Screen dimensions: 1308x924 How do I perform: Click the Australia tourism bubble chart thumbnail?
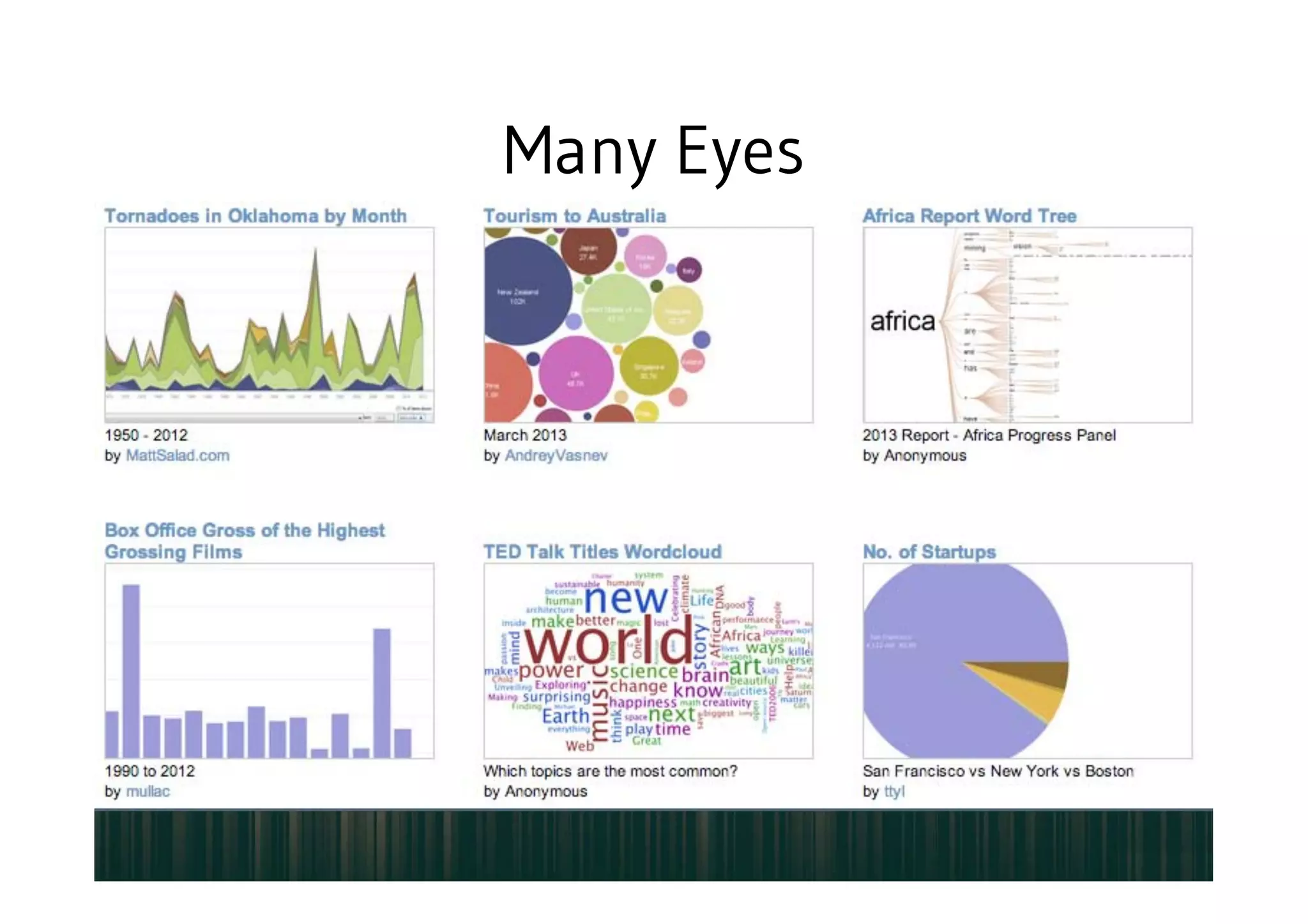point(648,325)
